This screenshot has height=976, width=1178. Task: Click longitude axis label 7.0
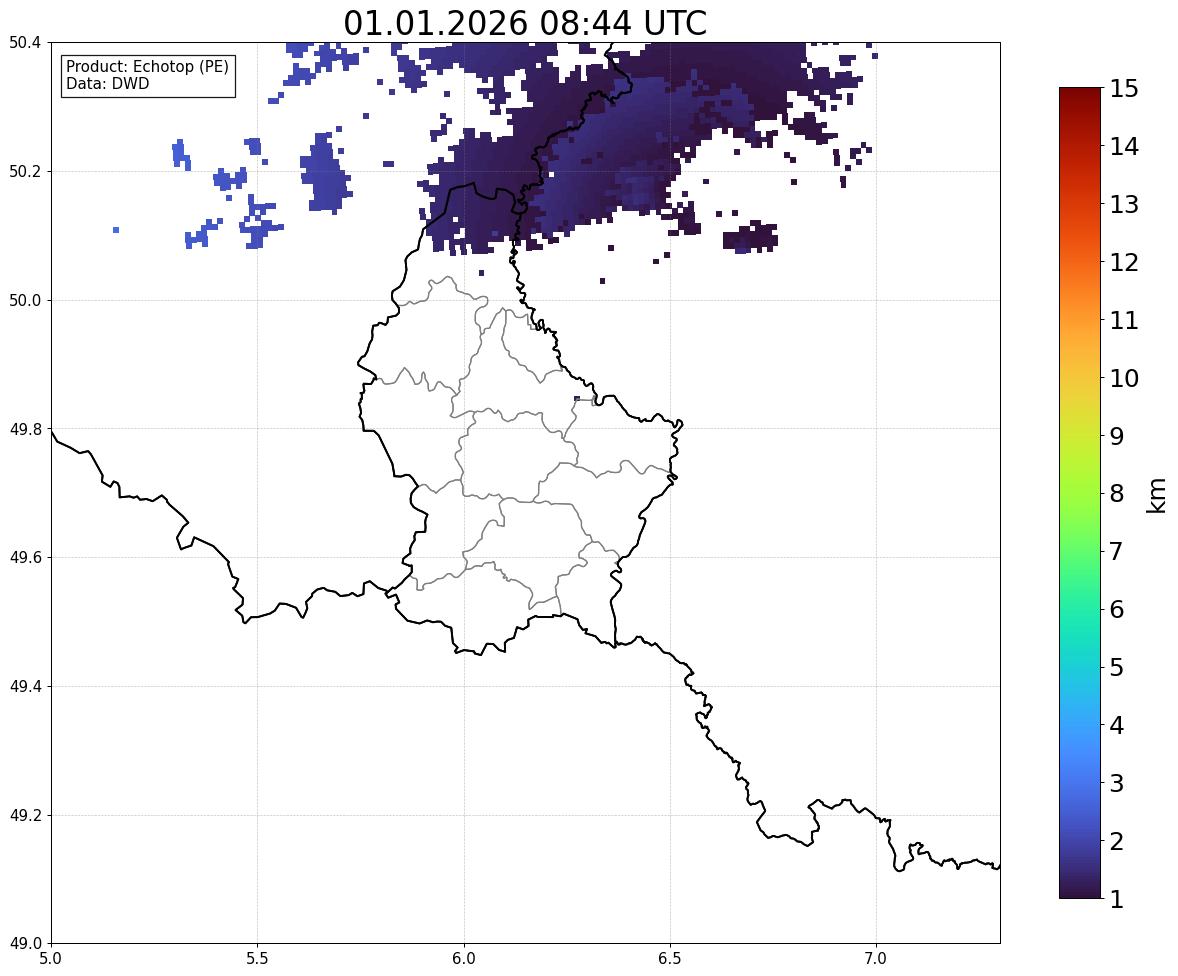pos(876,959)
